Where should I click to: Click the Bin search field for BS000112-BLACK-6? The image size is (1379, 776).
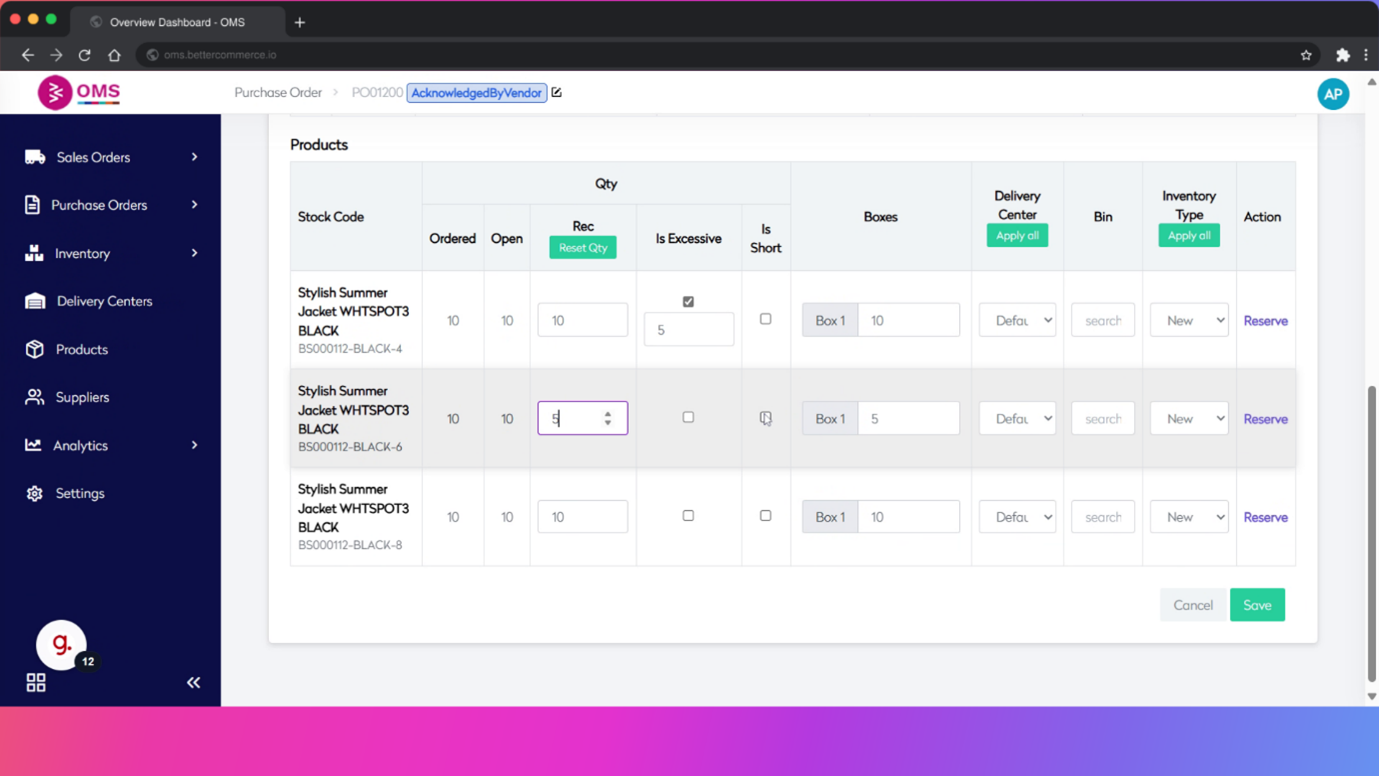[1102, 419]
